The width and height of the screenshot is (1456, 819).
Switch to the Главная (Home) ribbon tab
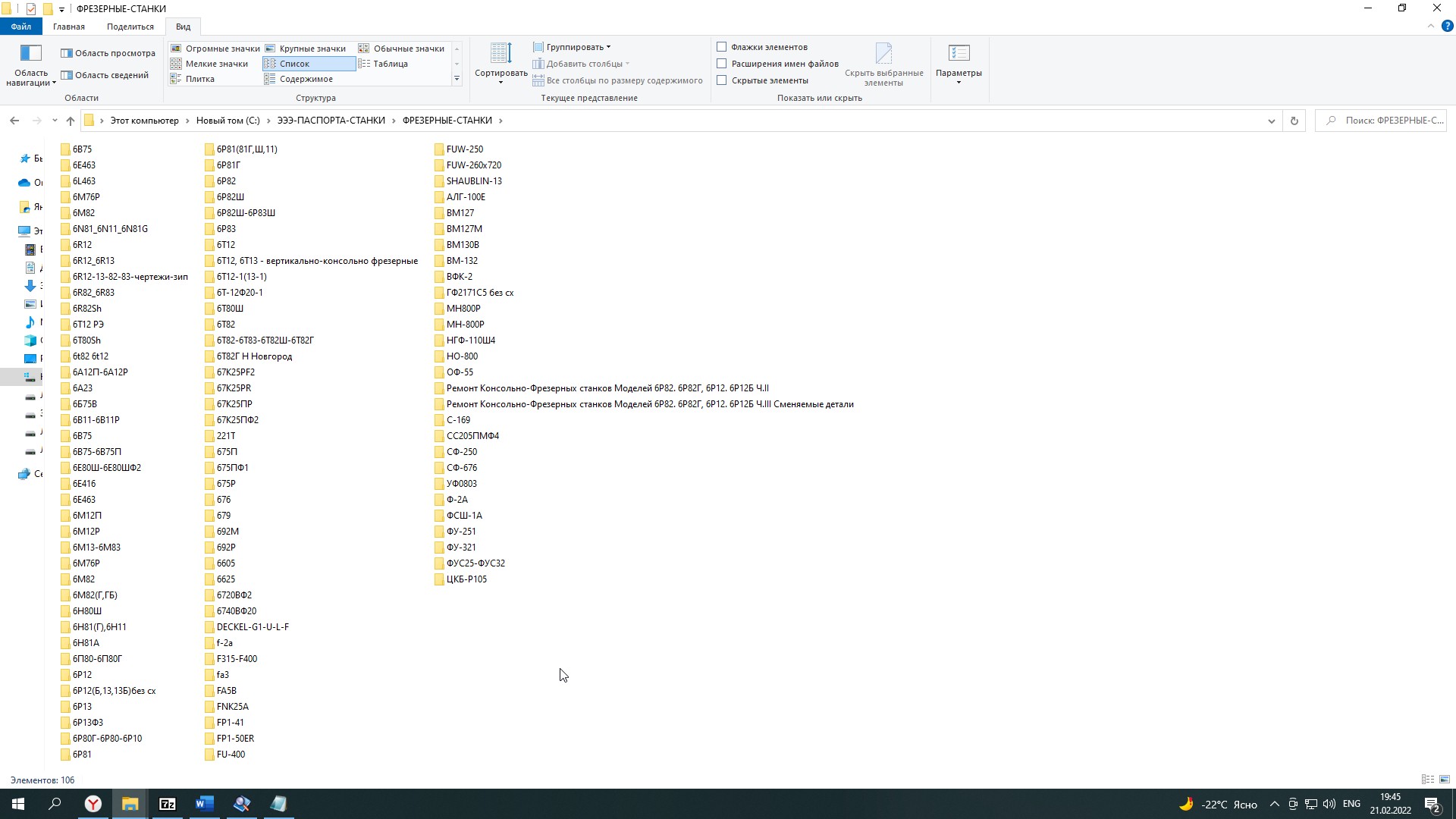(x=68, y=27)
